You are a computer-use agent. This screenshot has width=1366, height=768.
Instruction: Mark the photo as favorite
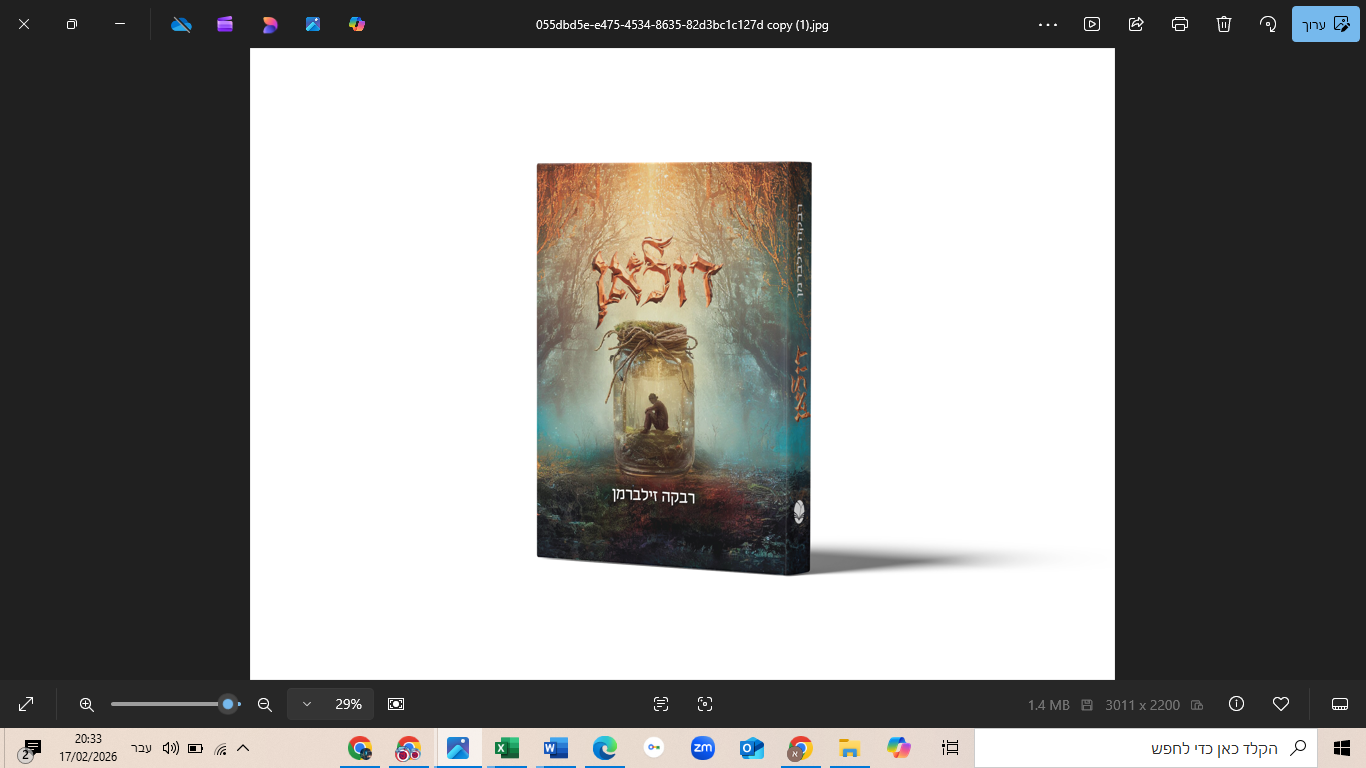[1281, 704]
